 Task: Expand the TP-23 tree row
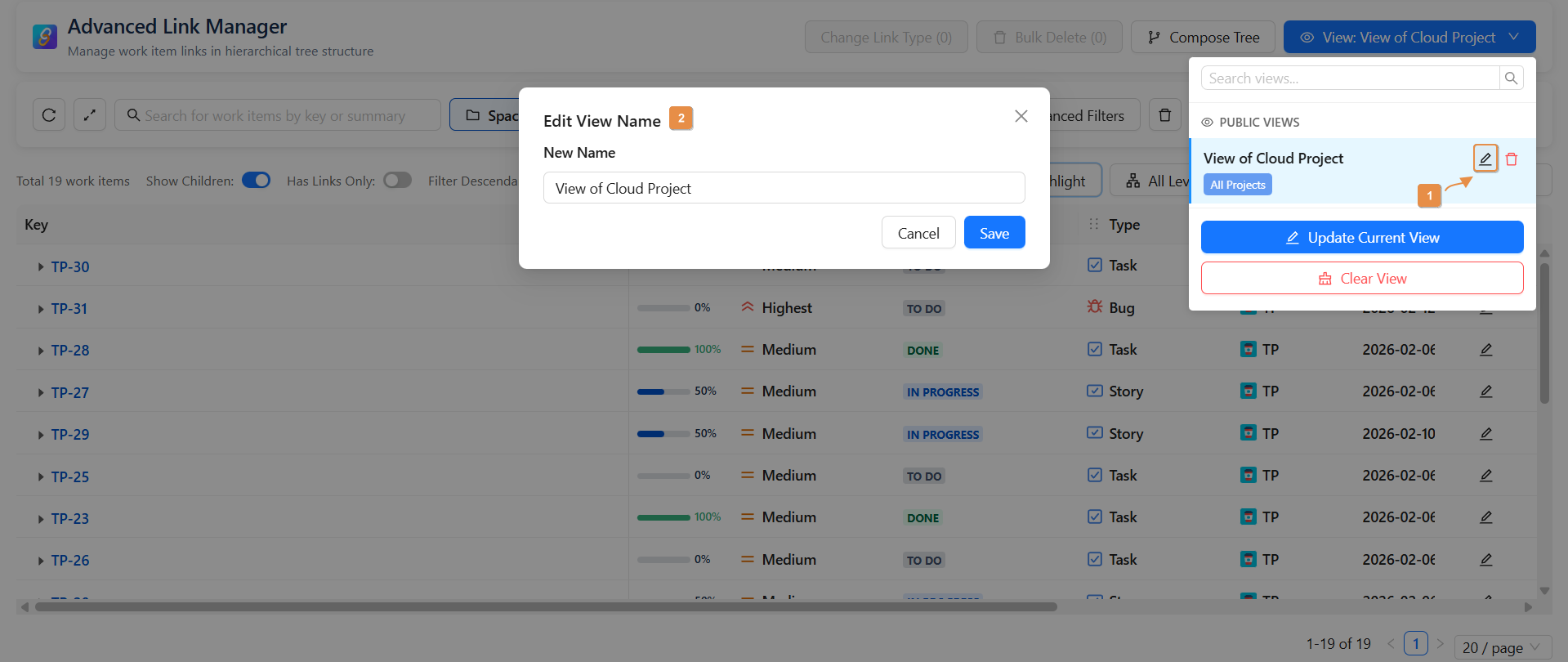coord(40,519)
